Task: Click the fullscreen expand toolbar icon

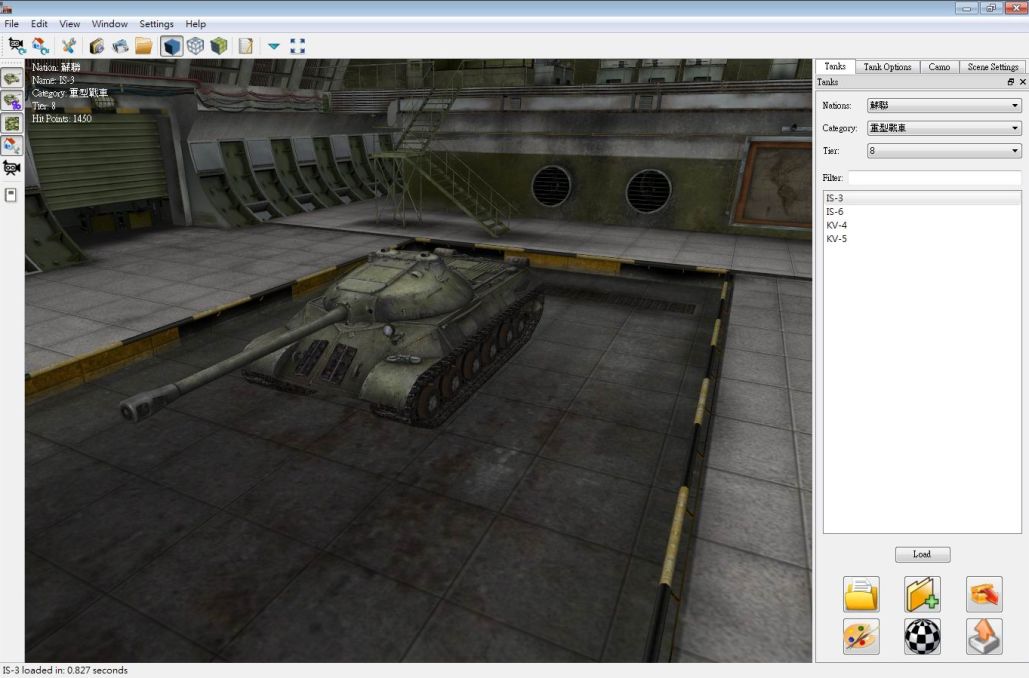Action: pyautogui.click(x=296, y=44)
